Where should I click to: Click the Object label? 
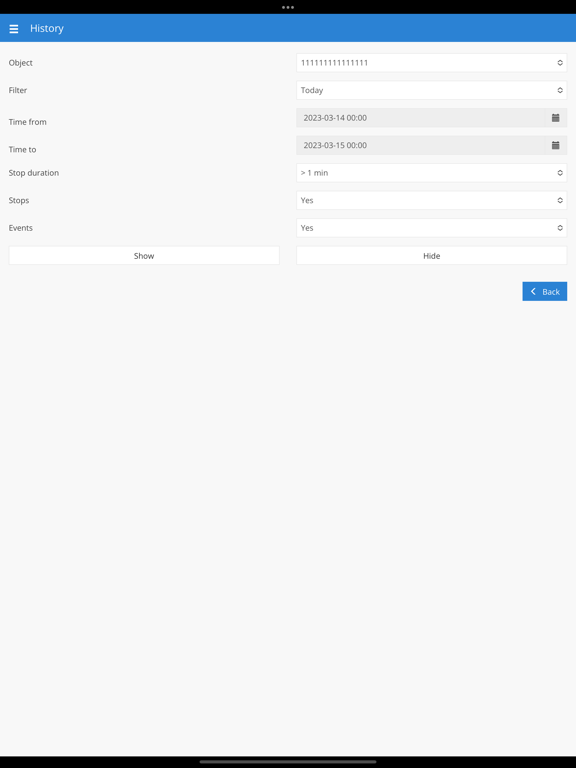pyautogui.click(x=21, y=63)
